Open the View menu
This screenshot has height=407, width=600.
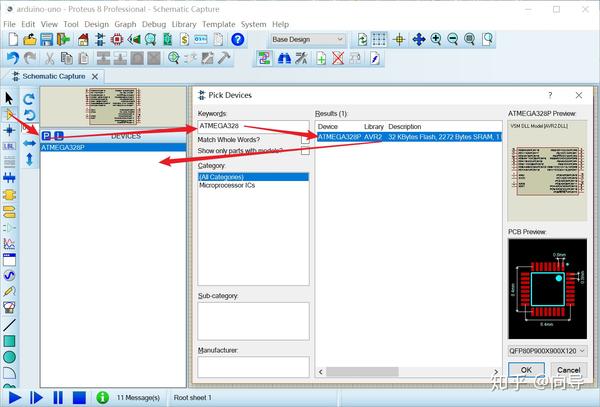(x=49, y=24)
